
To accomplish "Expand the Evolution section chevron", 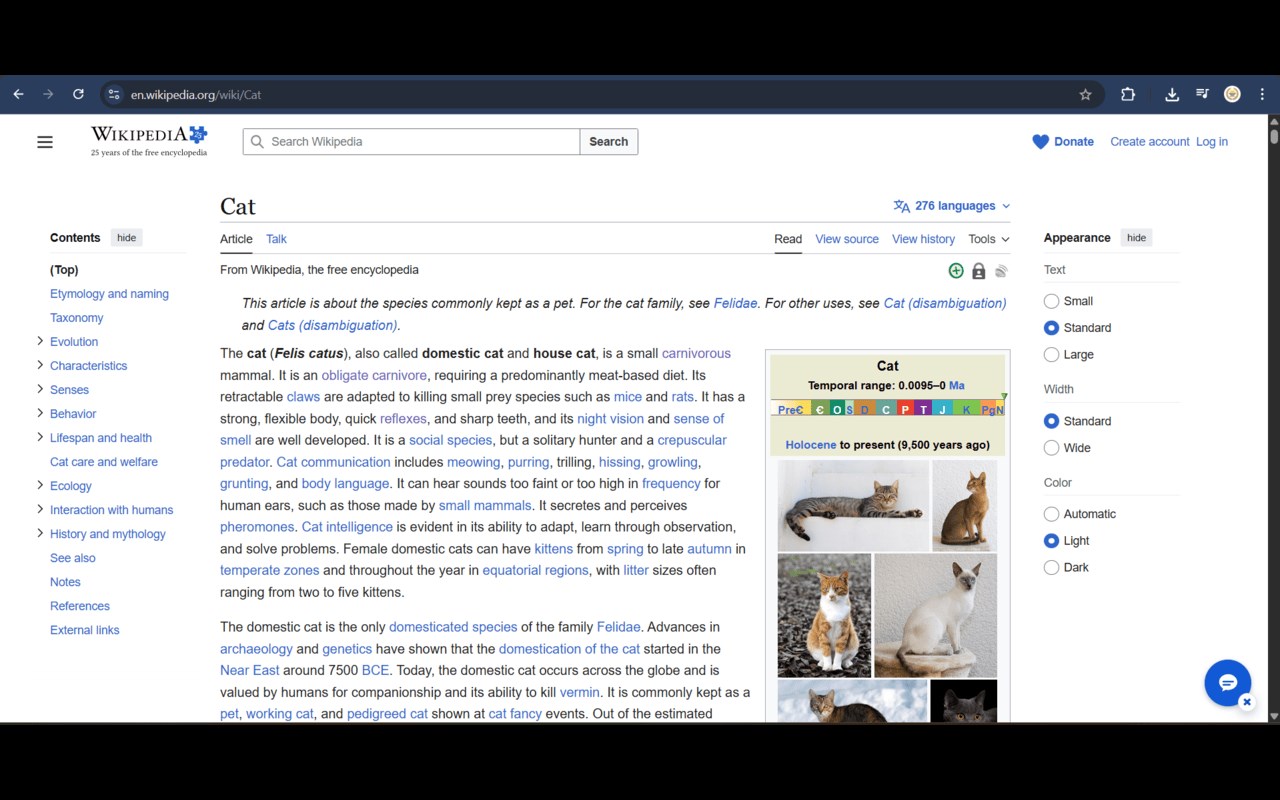I will click(x=40, y=341).
